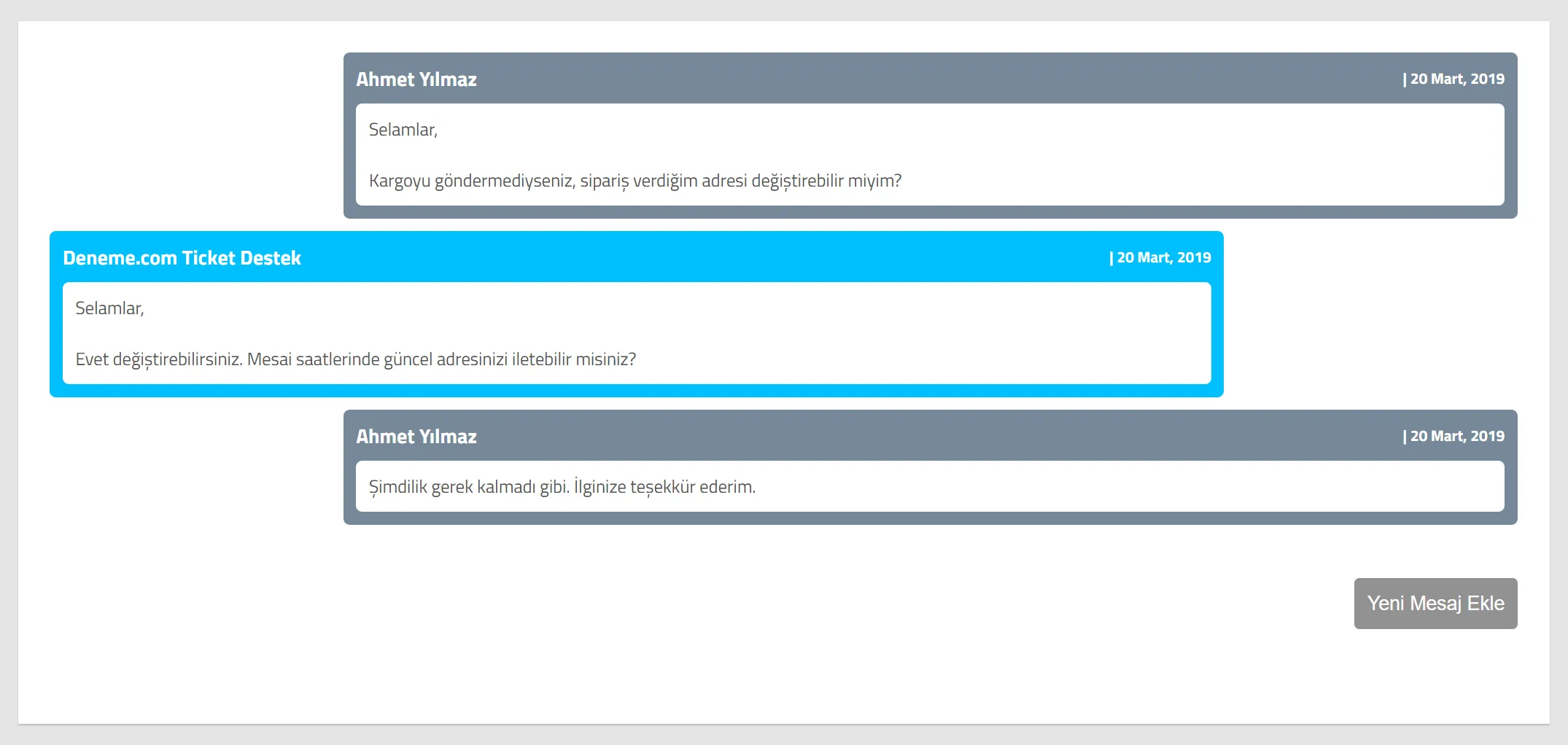Viewport: 1568px width, 745px height.
Task: Click Ahmet Yılmaz name on the first message
Action: point(416,79)
